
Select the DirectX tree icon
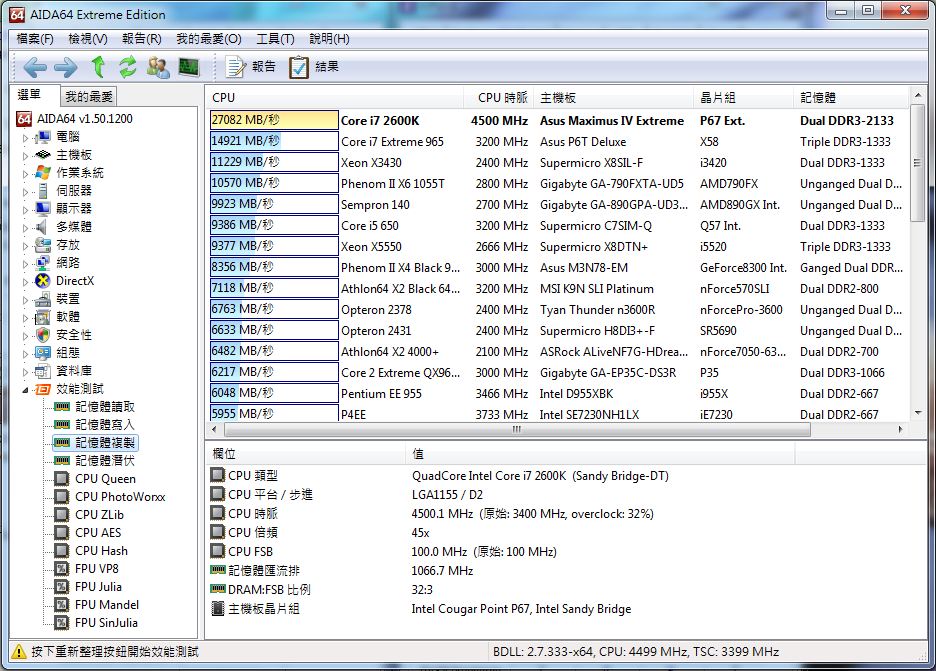point(42,281)
